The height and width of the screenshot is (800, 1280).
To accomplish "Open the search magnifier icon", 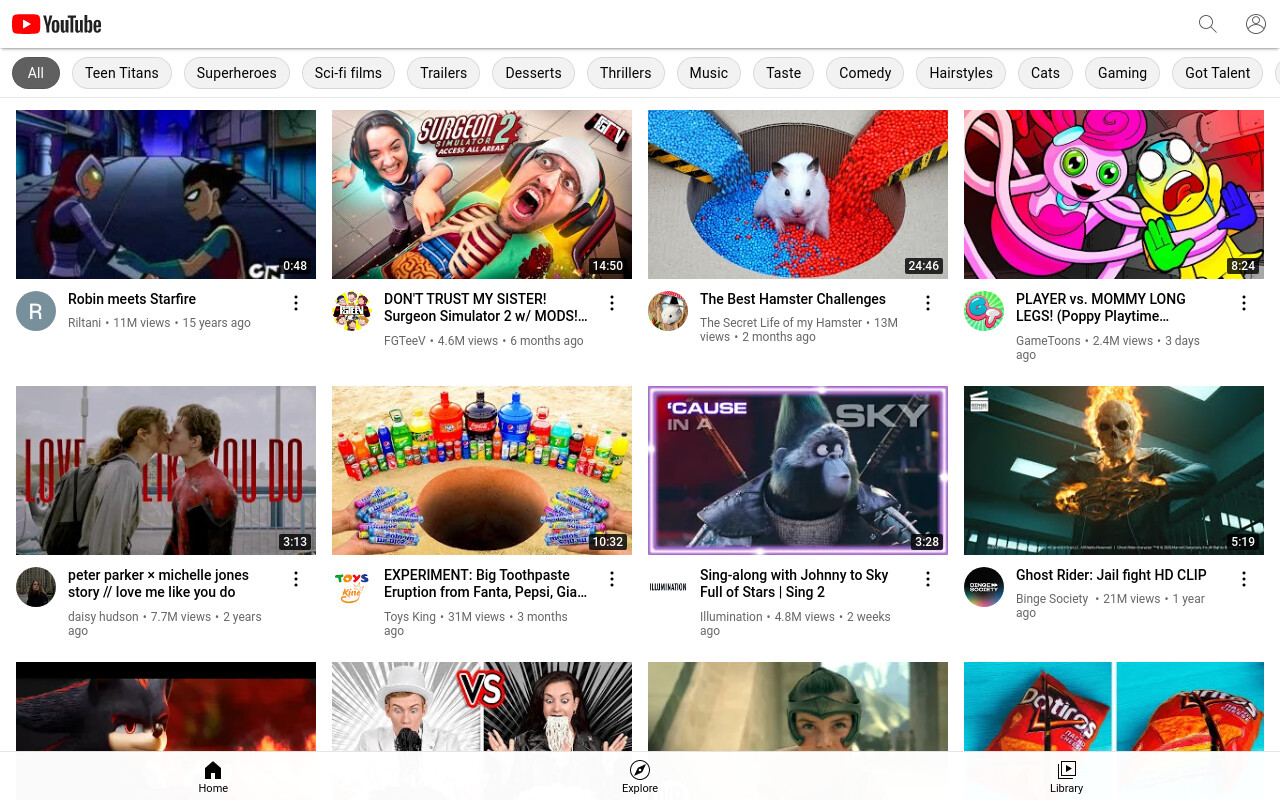I will 1208,24.
